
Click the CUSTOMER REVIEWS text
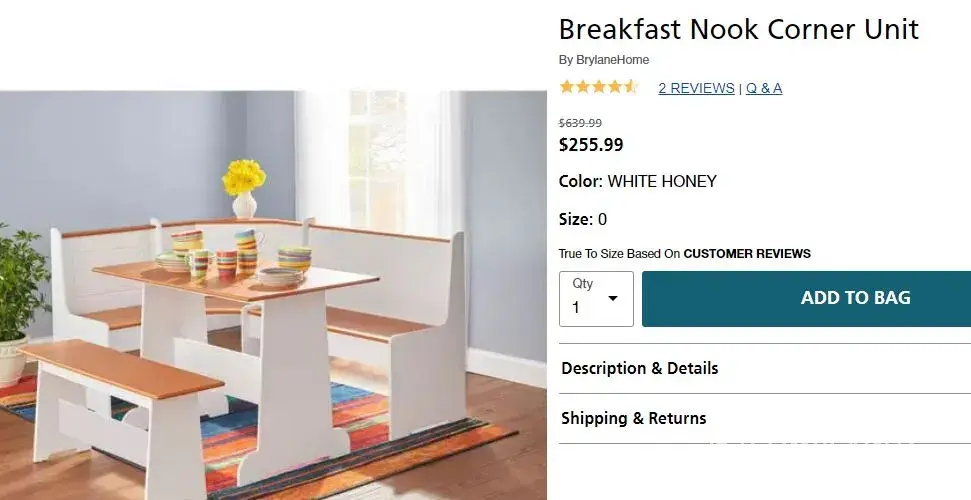[x=747, y=254]
